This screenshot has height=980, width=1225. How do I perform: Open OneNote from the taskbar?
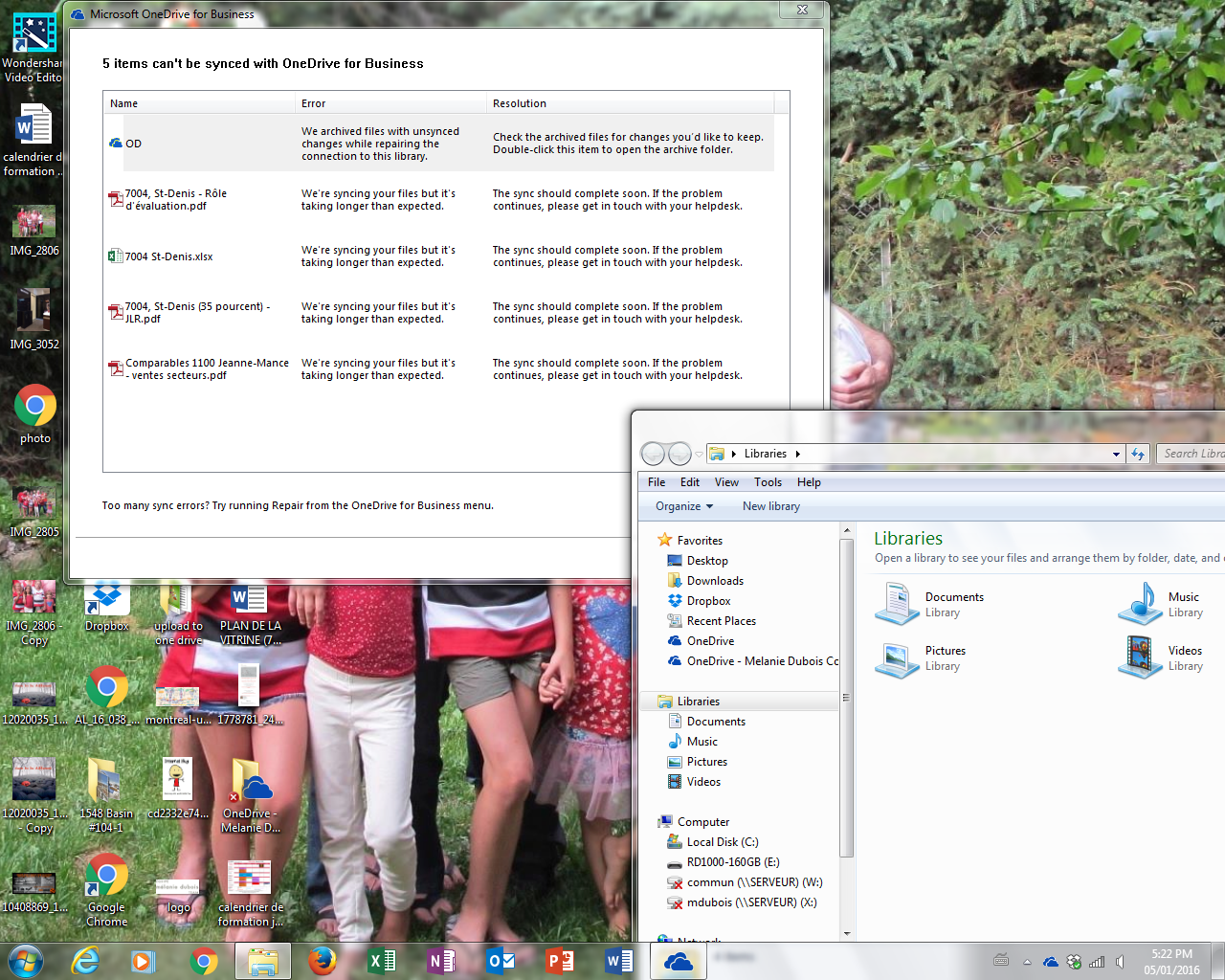click(x=441, y=961)
